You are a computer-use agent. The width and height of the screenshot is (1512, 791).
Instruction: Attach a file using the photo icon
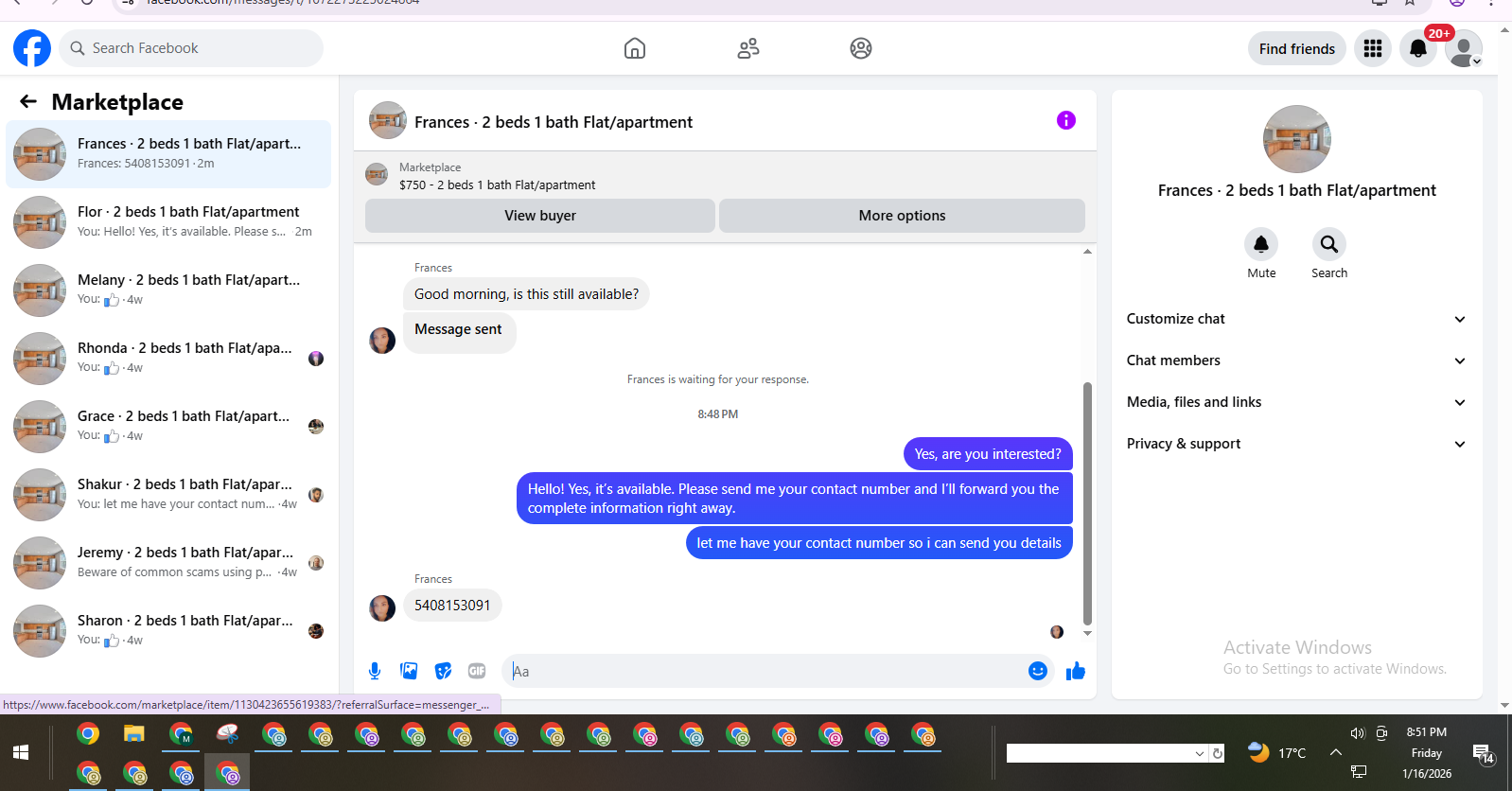click(x=409, y=671)
